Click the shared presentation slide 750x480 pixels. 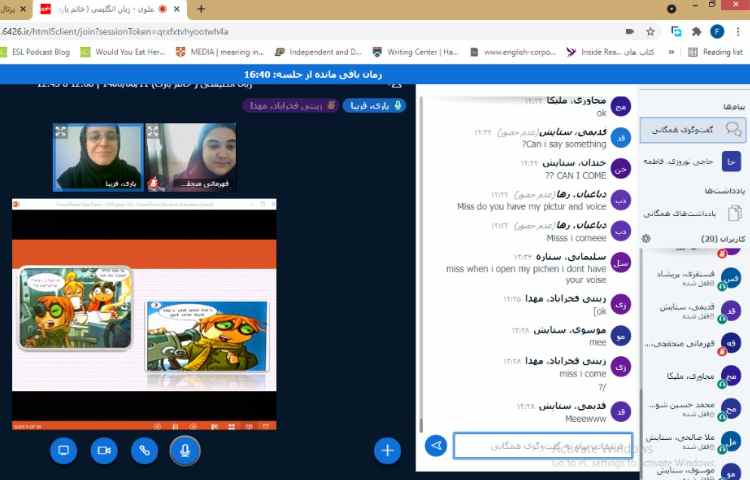144,315
